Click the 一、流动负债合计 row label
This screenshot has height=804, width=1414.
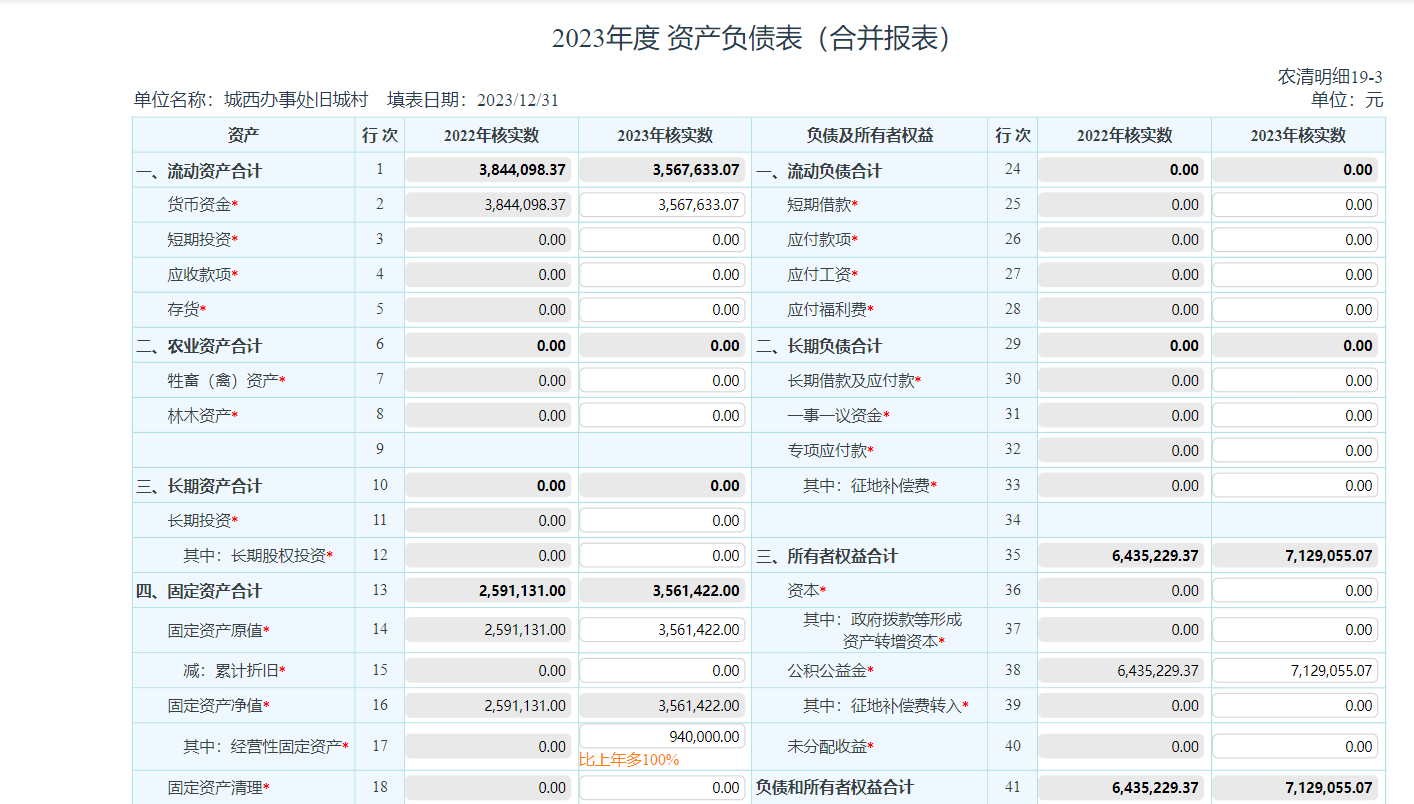tap(819, 171)
